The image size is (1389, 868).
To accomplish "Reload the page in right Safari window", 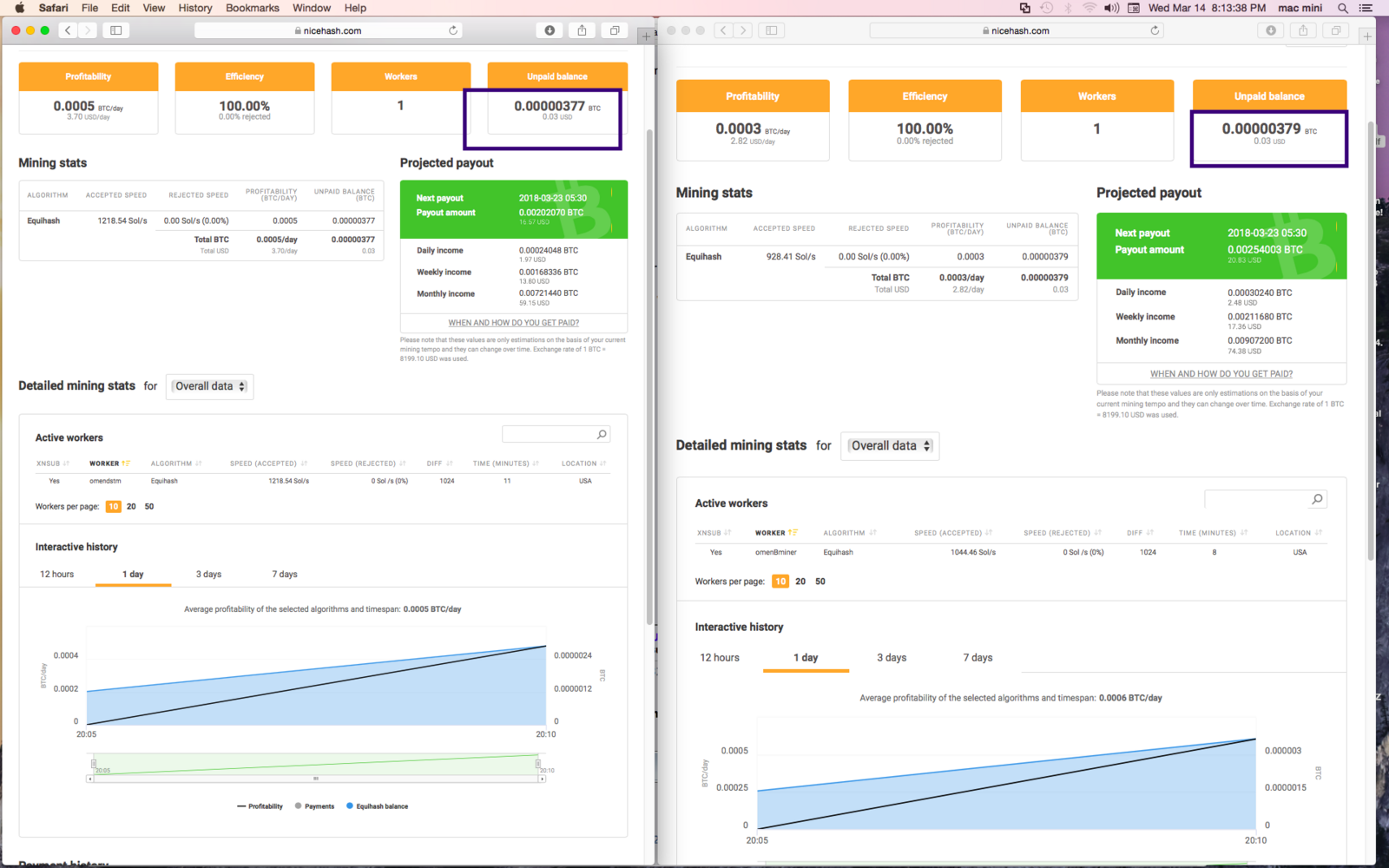I will point(1155,30).
